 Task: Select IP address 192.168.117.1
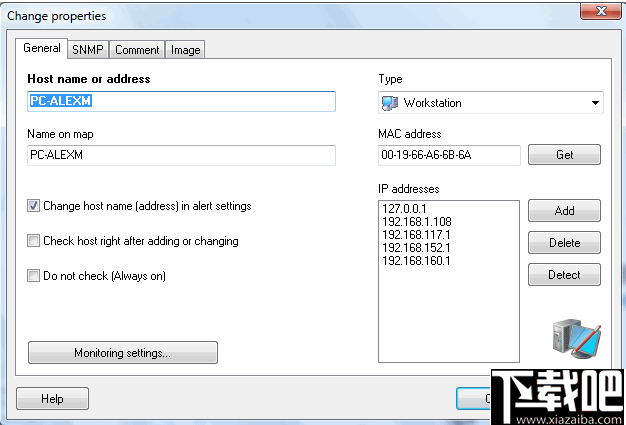(x=416, y=235)
